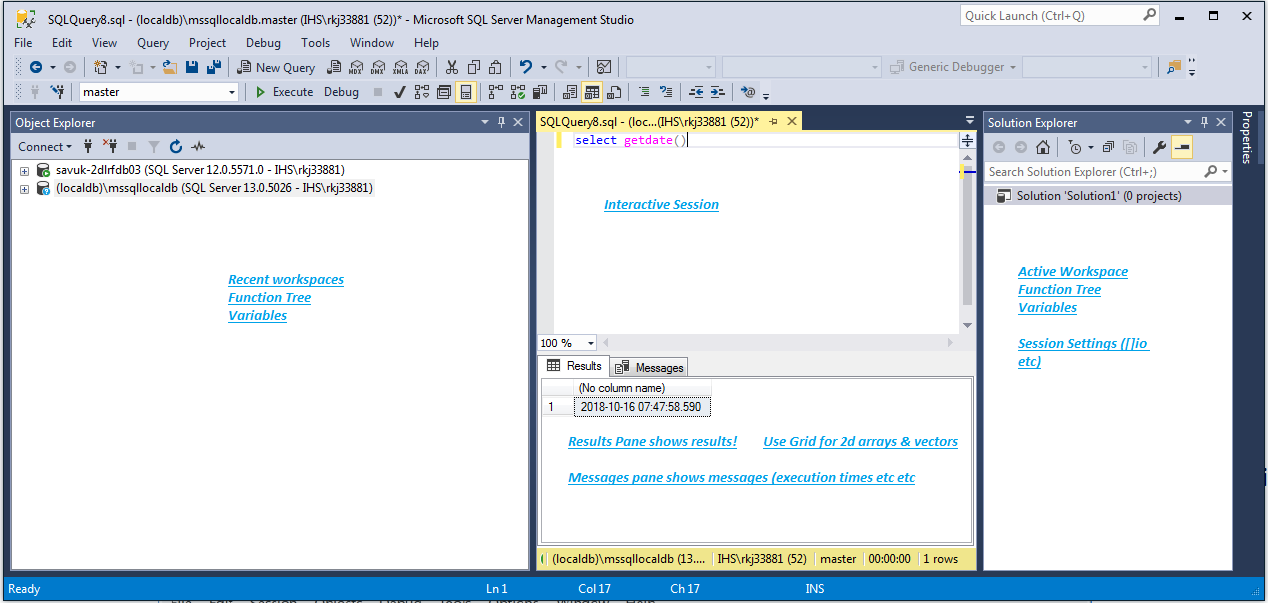Image resolution: width=1268 pixels, height=603 pixels.
Task: Click the Save All icon
Action: (x=213, y=67)
